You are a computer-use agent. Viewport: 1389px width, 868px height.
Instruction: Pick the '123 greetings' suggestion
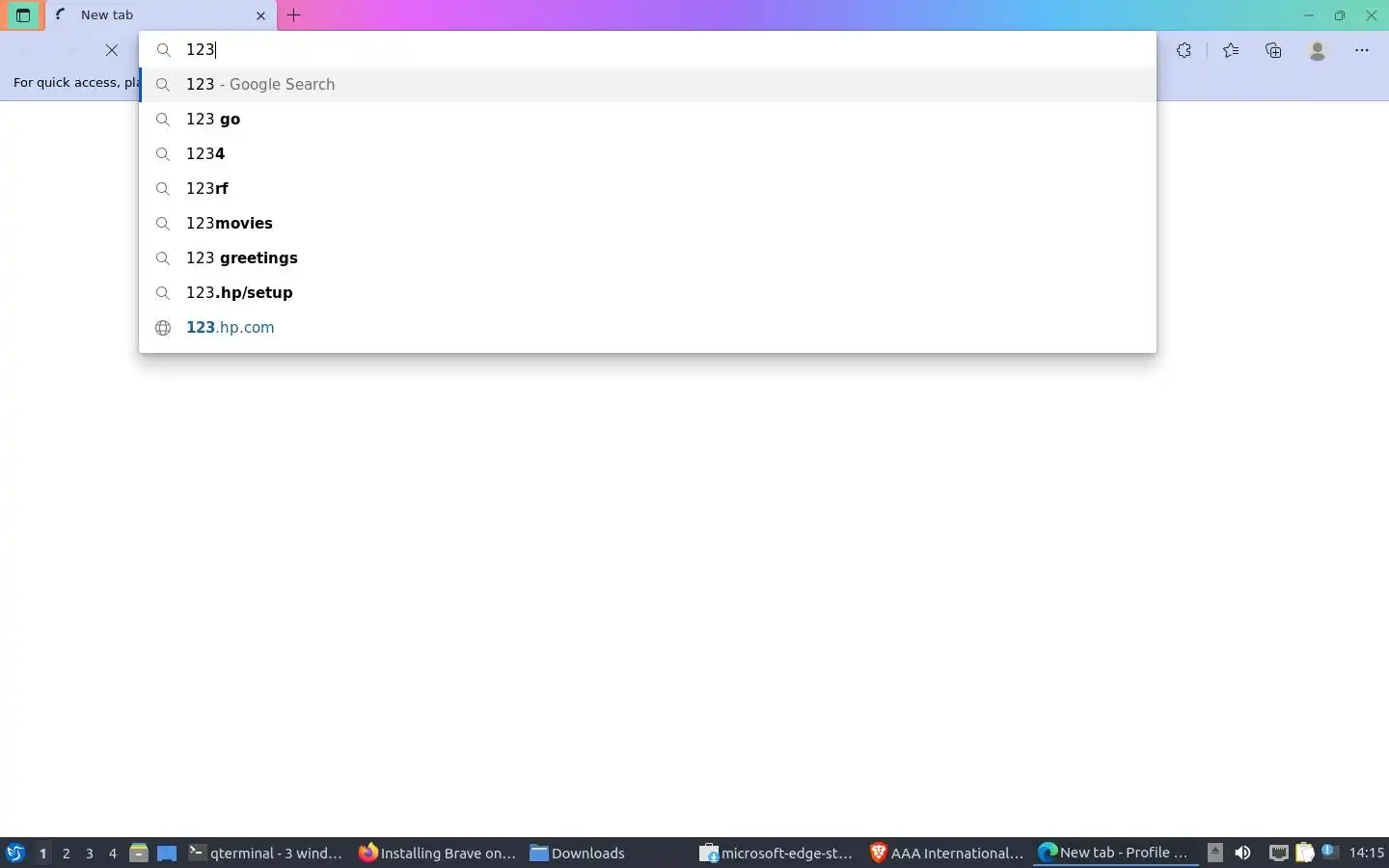point(647,258)
